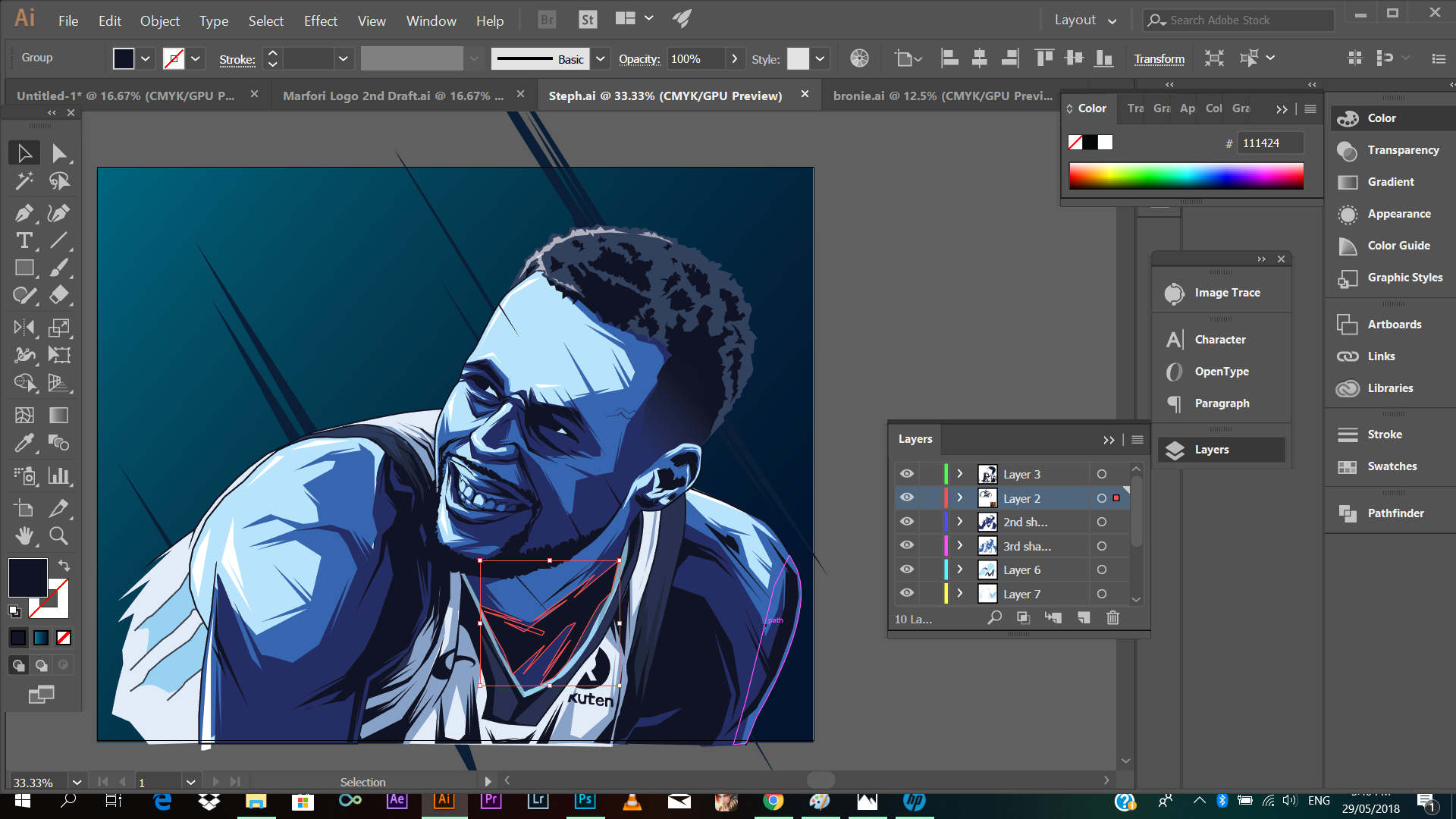Select the Line Segment tool
Image resolution: width=1456 pixels, height=819 pixels.
pyautogui.click(x=59, y=240)
